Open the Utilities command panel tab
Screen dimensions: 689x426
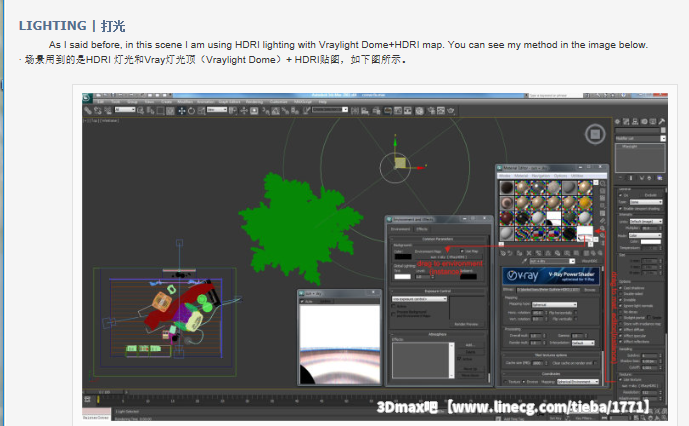pos(662,121)
